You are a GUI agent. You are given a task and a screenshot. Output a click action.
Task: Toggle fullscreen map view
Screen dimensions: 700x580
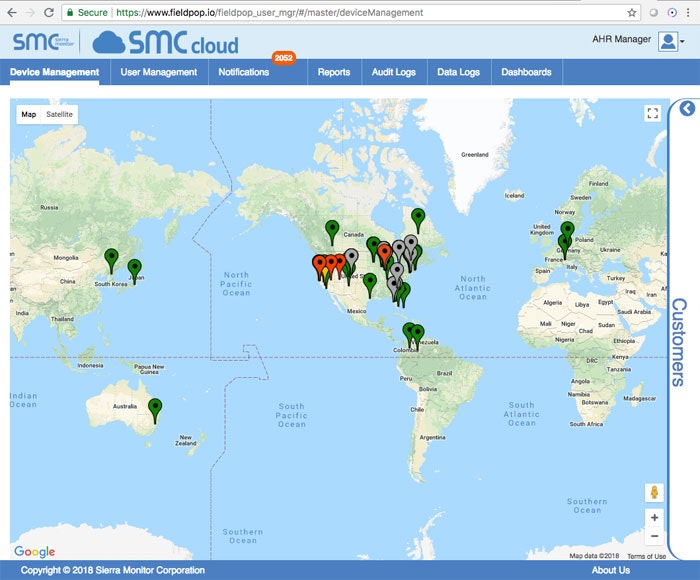(x=653, y=113)
